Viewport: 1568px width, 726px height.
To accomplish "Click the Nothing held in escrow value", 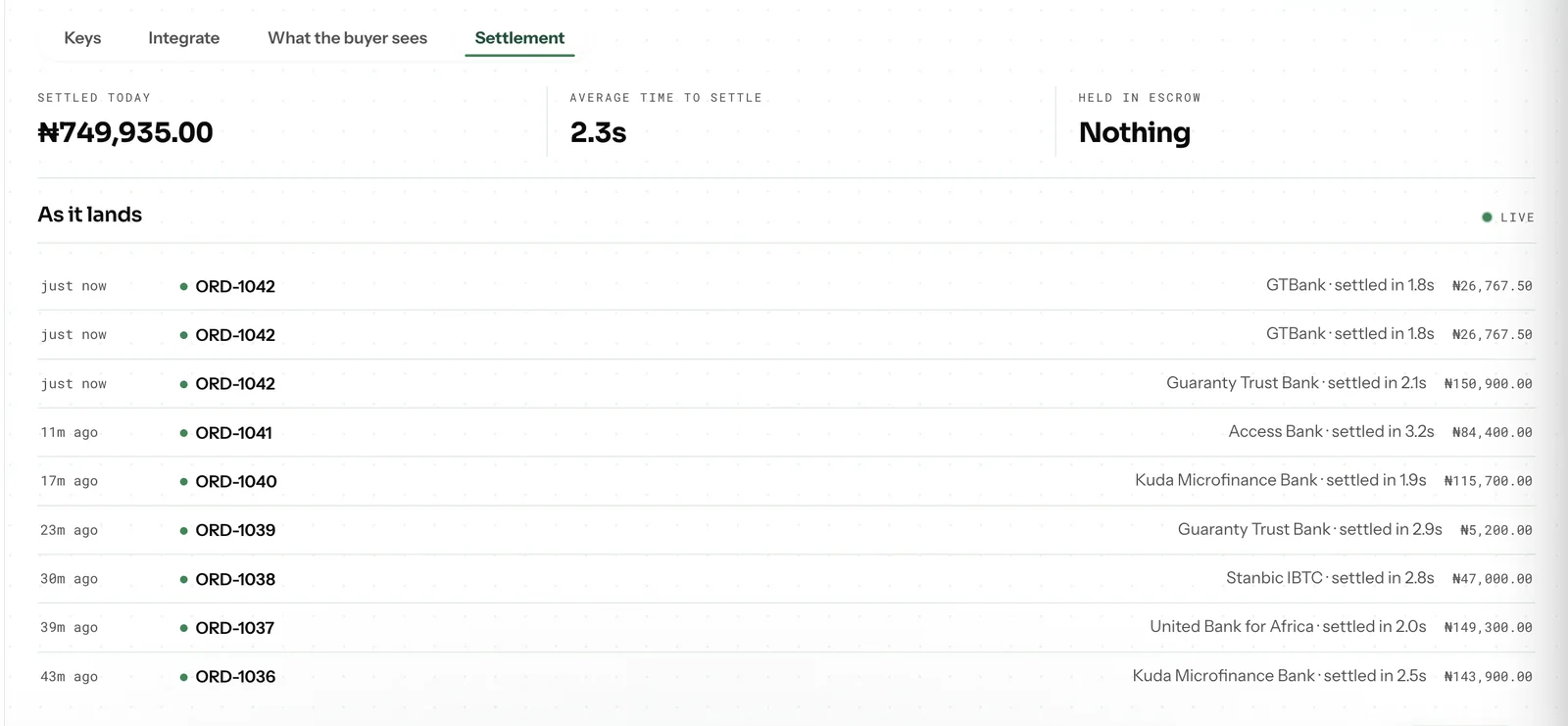I will pos(1135,132).
